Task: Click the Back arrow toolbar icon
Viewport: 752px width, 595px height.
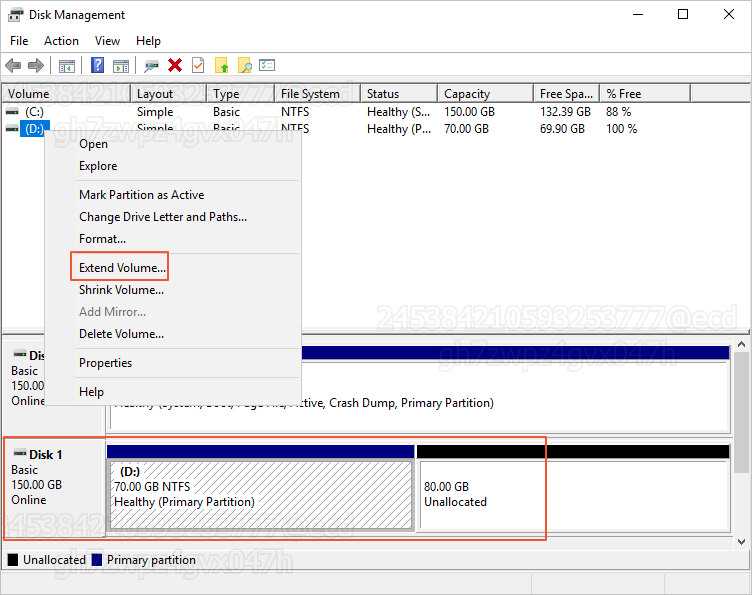Action: click(x=13, y=65)
